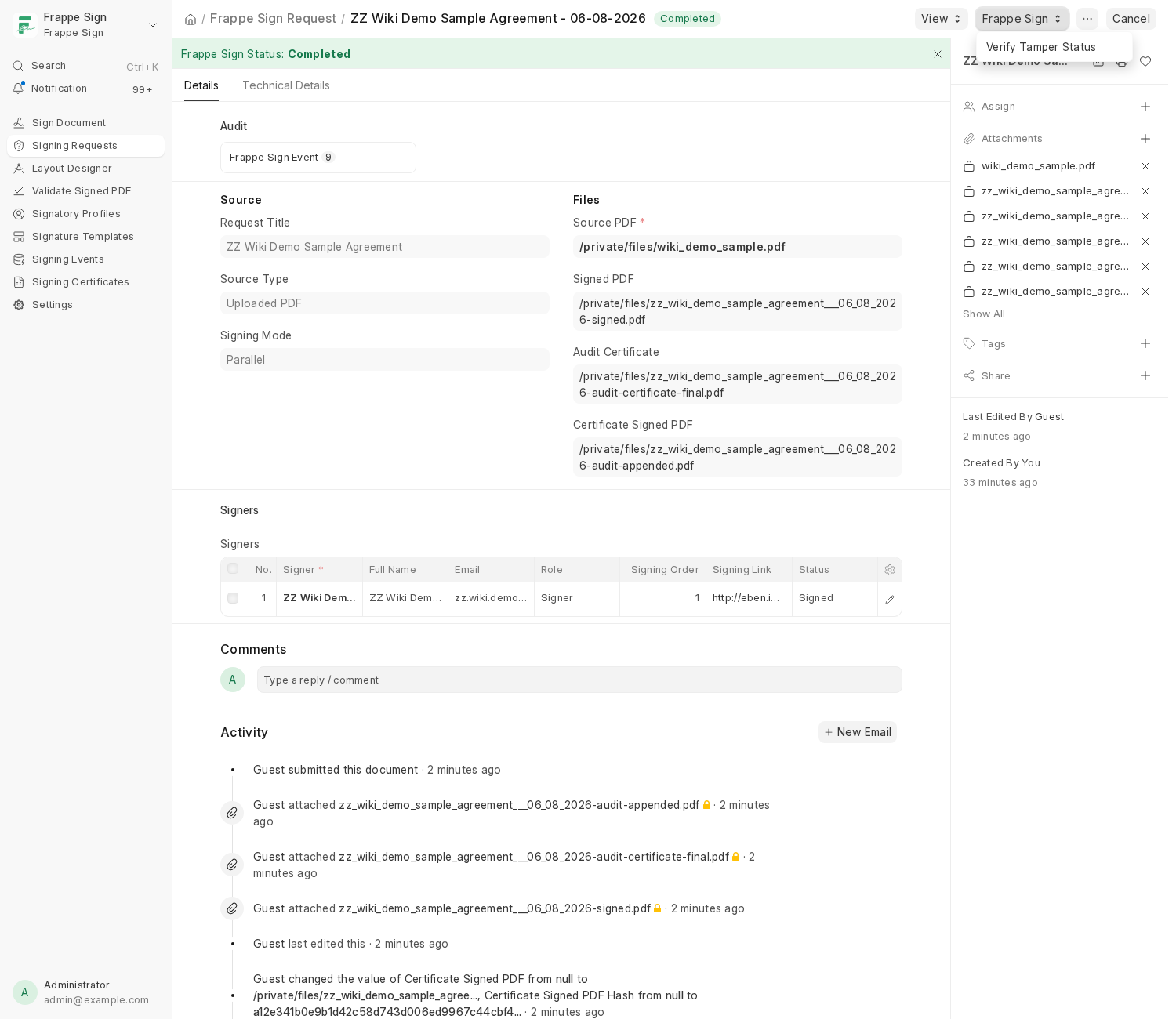The width and height of the screenshot is (1176, 1019).
Task: Go to Sign Document page
Action: coord(85,123)
